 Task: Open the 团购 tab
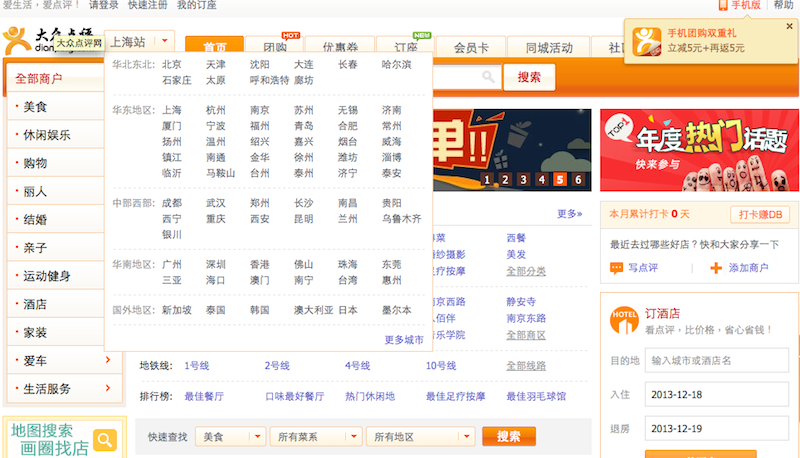(275, 46)
